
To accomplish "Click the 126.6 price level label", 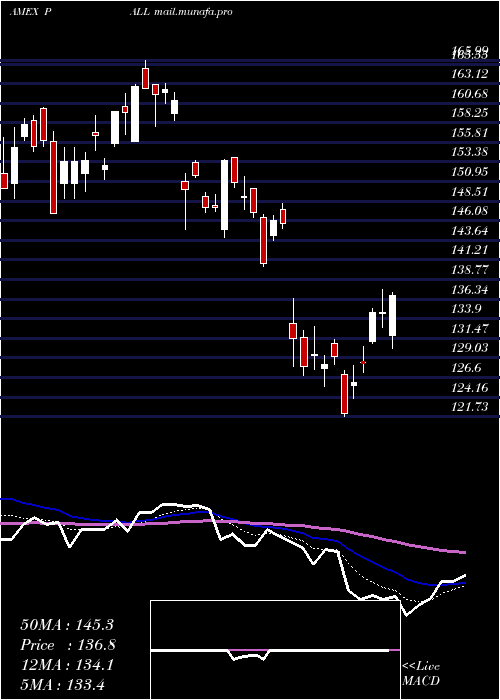I will click(467, 367).
